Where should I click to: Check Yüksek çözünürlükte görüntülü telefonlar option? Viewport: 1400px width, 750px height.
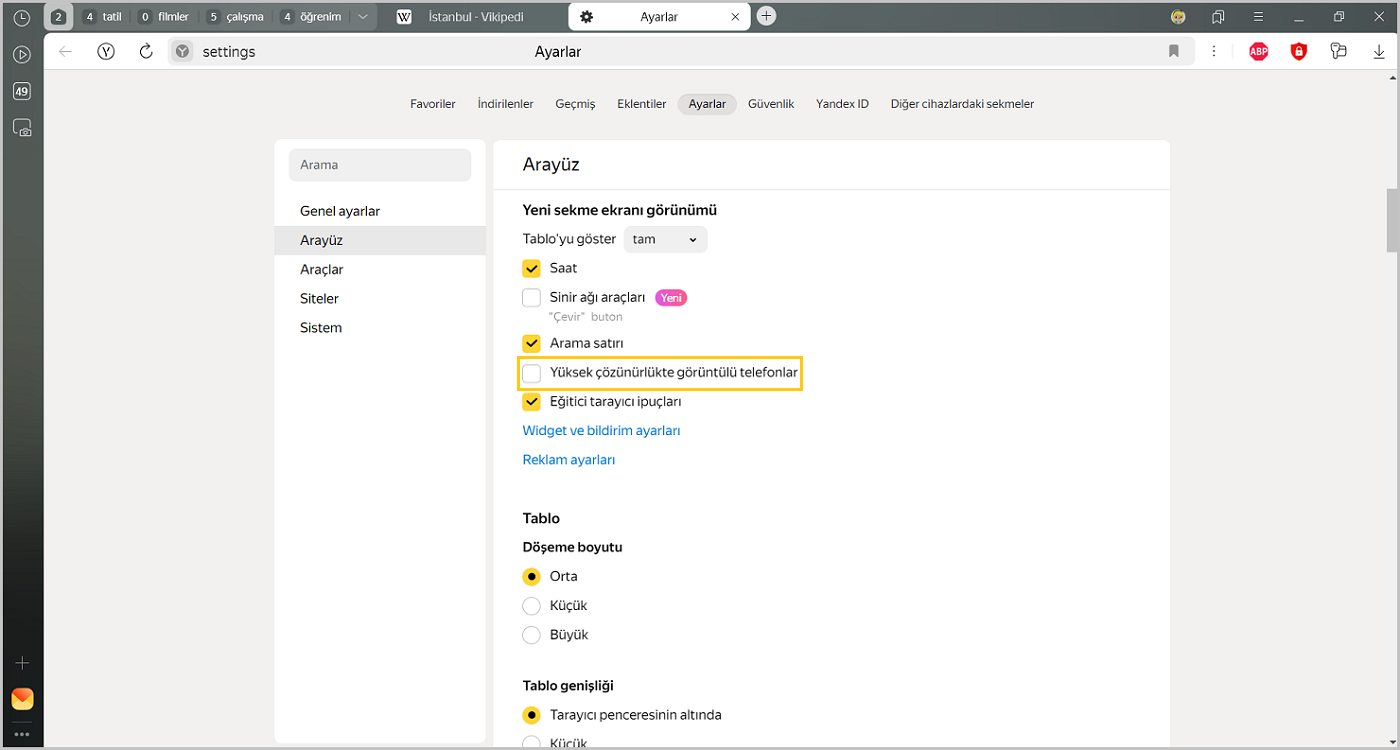pos(532,373)
